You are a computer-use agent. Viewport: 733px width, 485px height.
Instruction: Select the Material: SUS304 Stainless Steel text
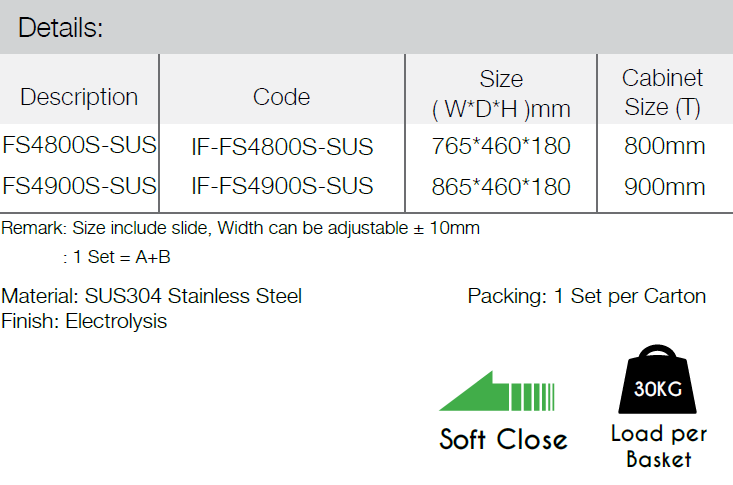151,296
